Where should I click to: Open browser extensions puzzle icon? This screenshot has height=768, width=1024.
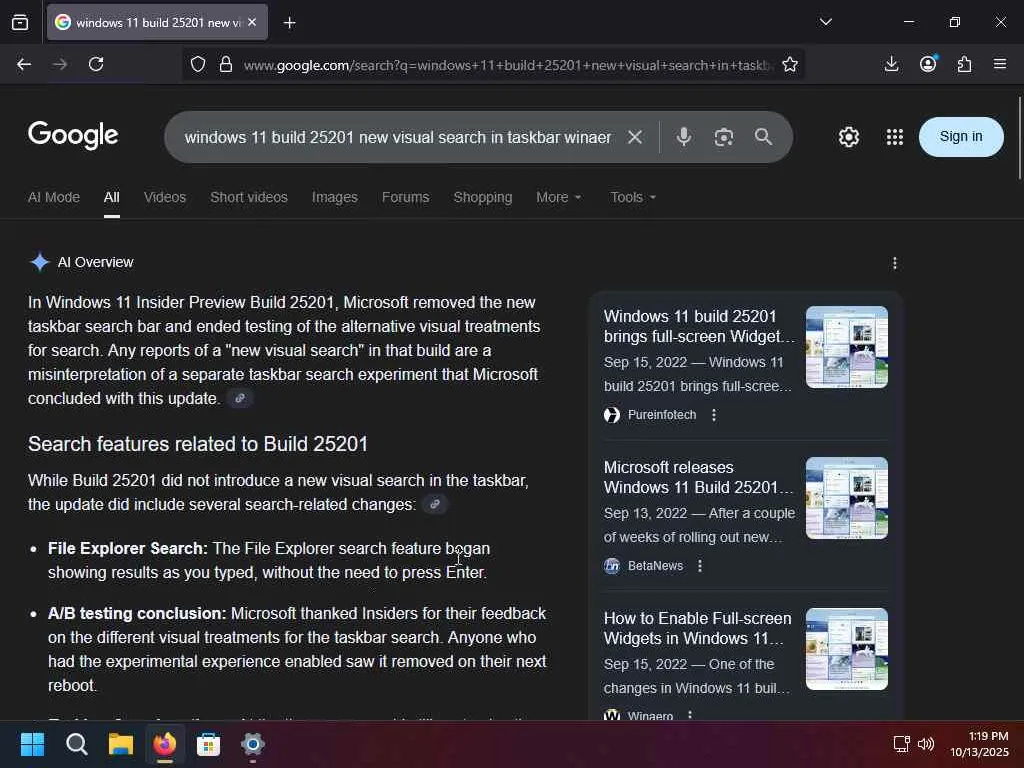pyautogui.click(x=964, y=64)
